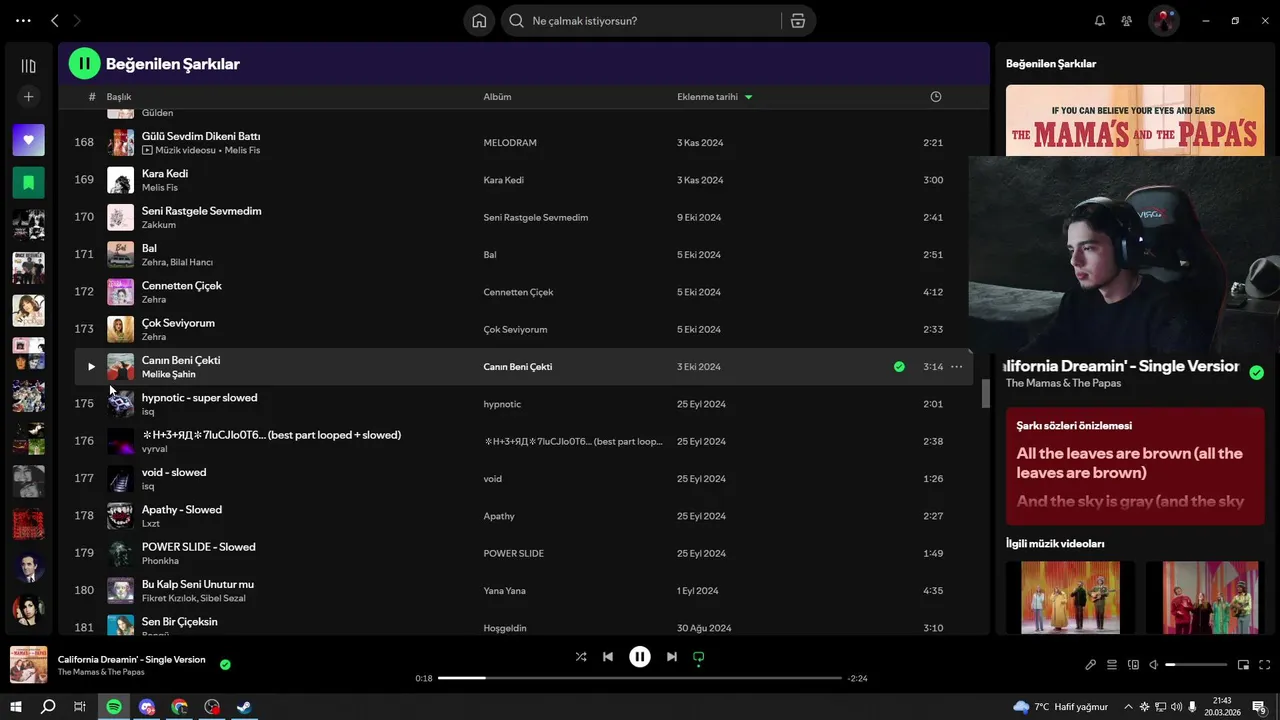Play Canın Beni Çekti row

tap(90, 367)
